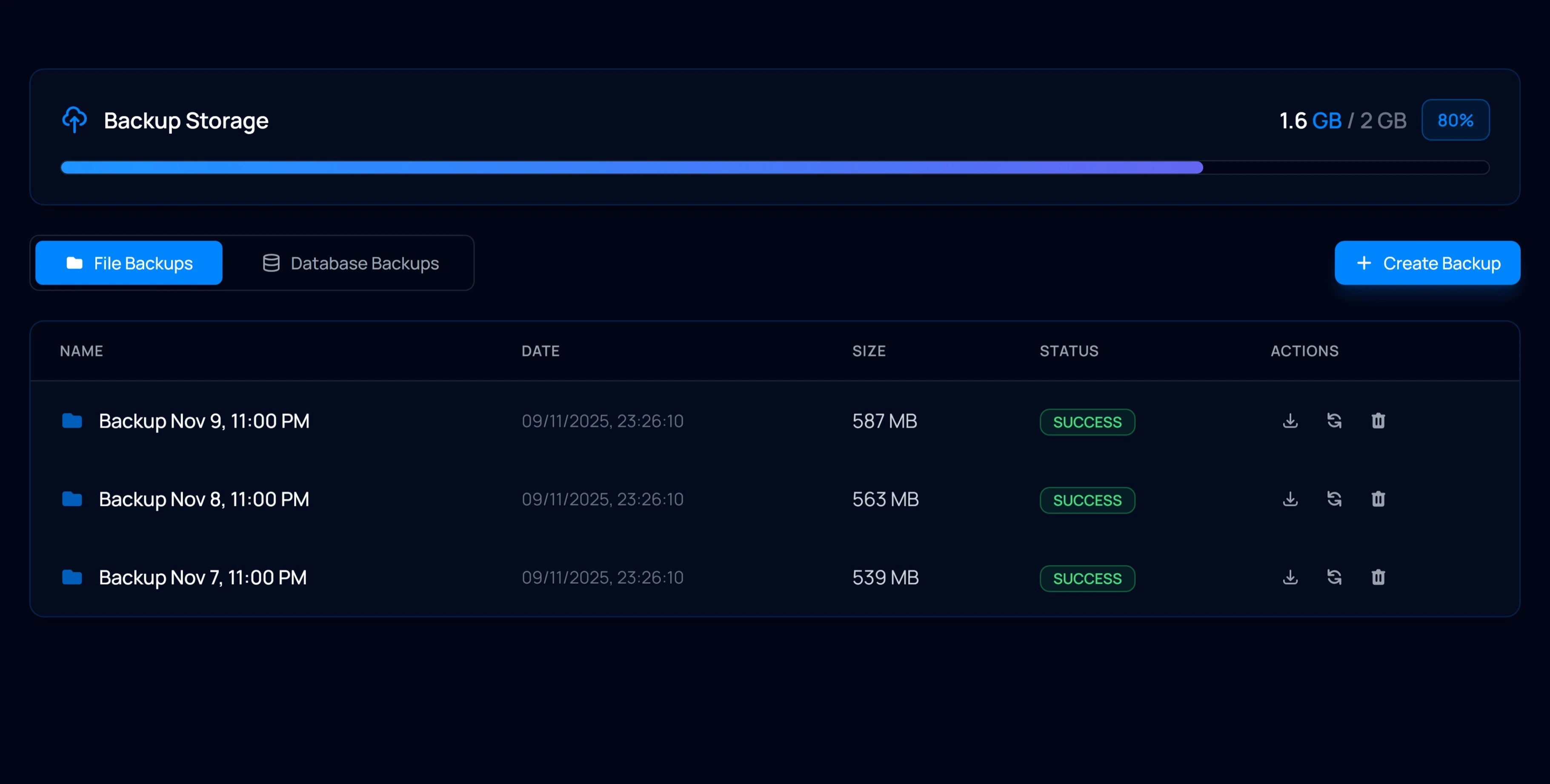Click the 80% usage badge
Screen dimensions: 1550x784
tap(1456, 120)
